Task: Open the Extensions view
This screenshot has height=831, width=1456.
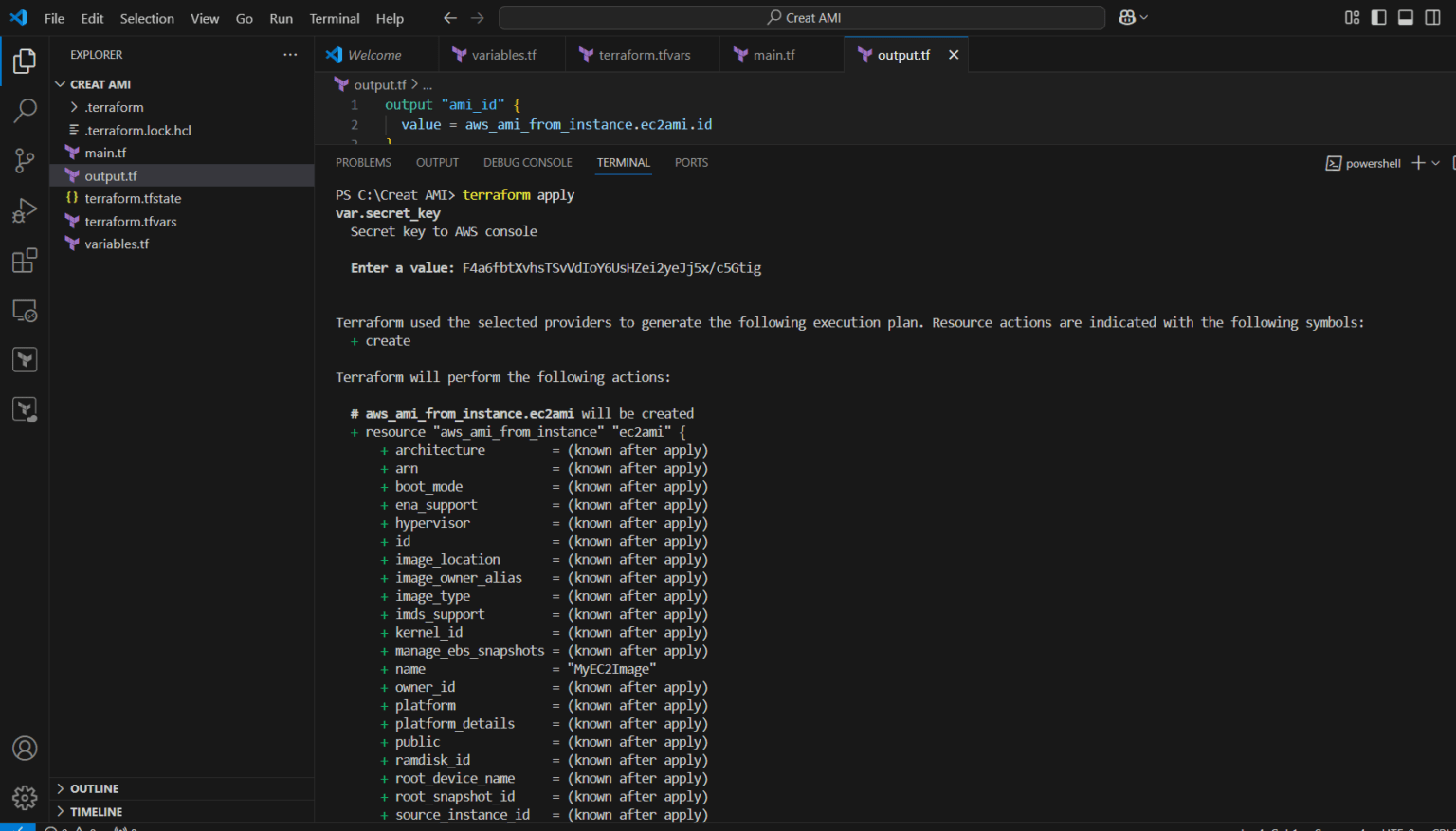Action: pos(24,260)
